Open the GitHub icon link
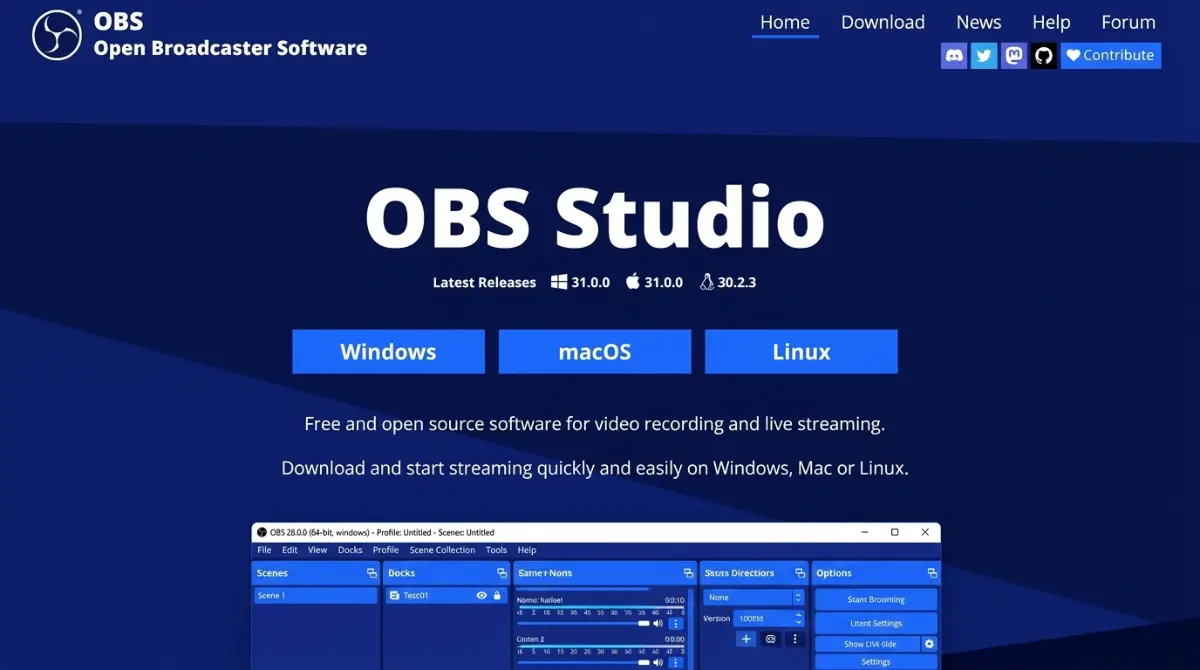This screenshot has height=670, width=1200. coord(1044,55)
